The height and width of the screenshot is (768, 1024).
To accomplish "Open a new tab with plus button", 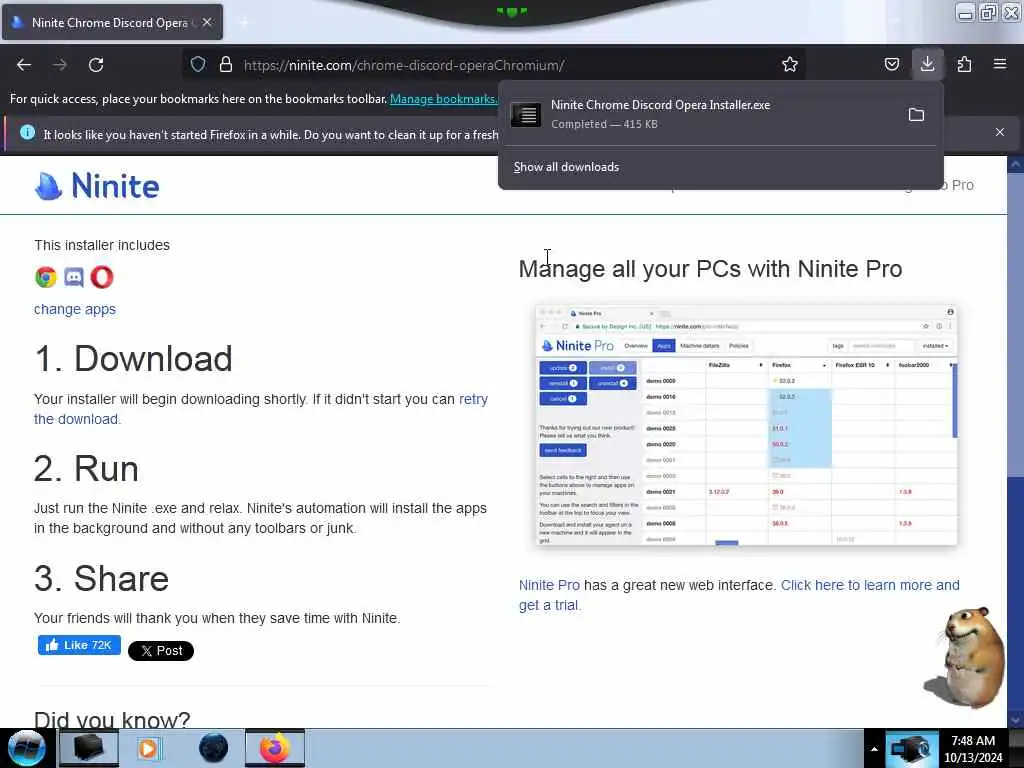I will (244, 22).
